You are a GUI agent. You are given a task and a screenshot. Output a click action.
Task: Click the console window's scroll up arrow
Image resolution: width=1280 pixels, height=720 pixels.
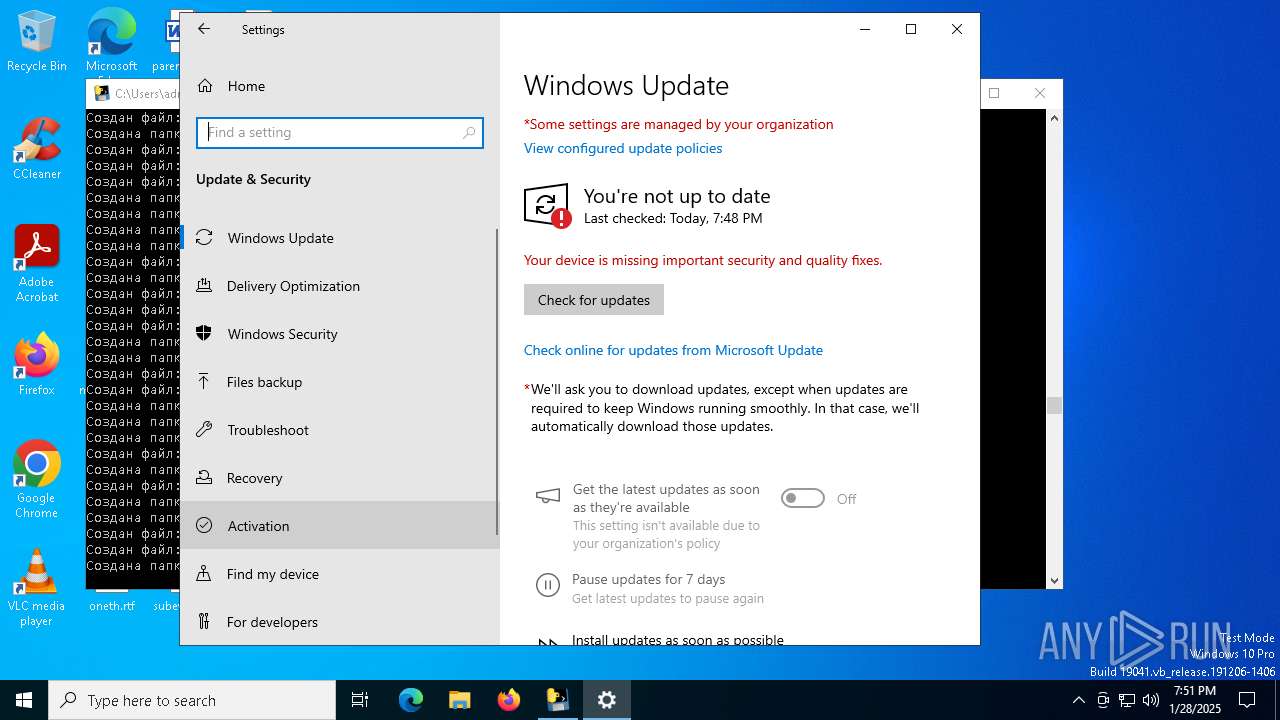[1054, 118]
